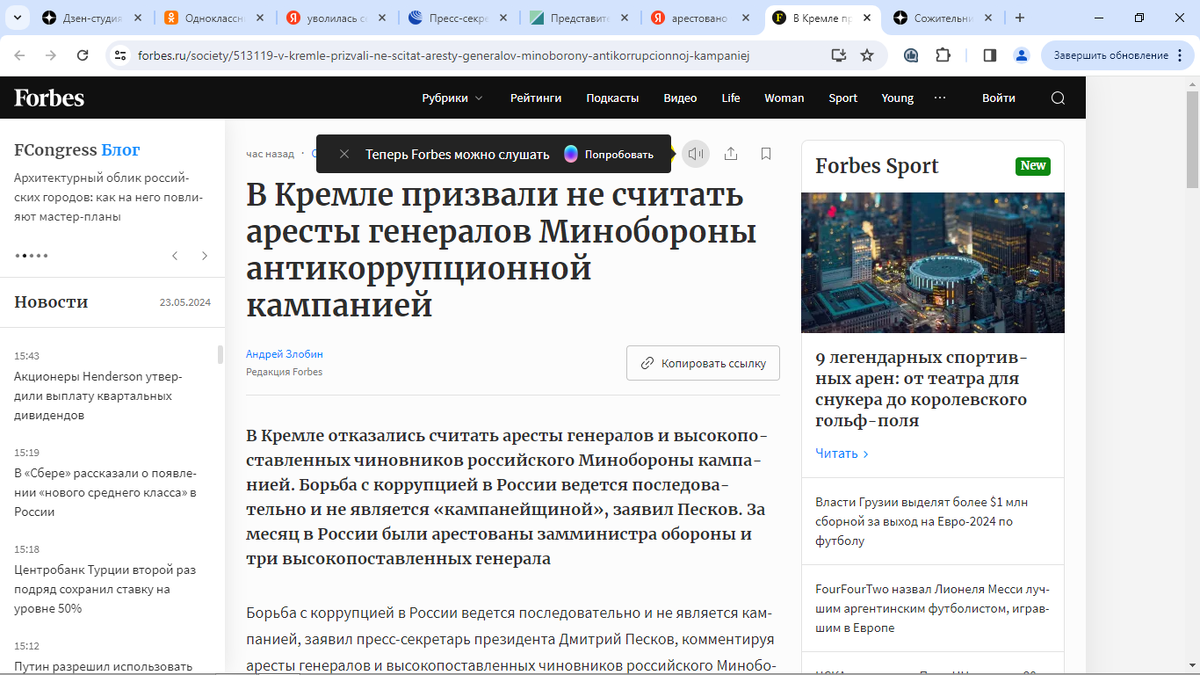
Task: Open the Chrome profile avatar icon
Action: (x=1021, y=55)
